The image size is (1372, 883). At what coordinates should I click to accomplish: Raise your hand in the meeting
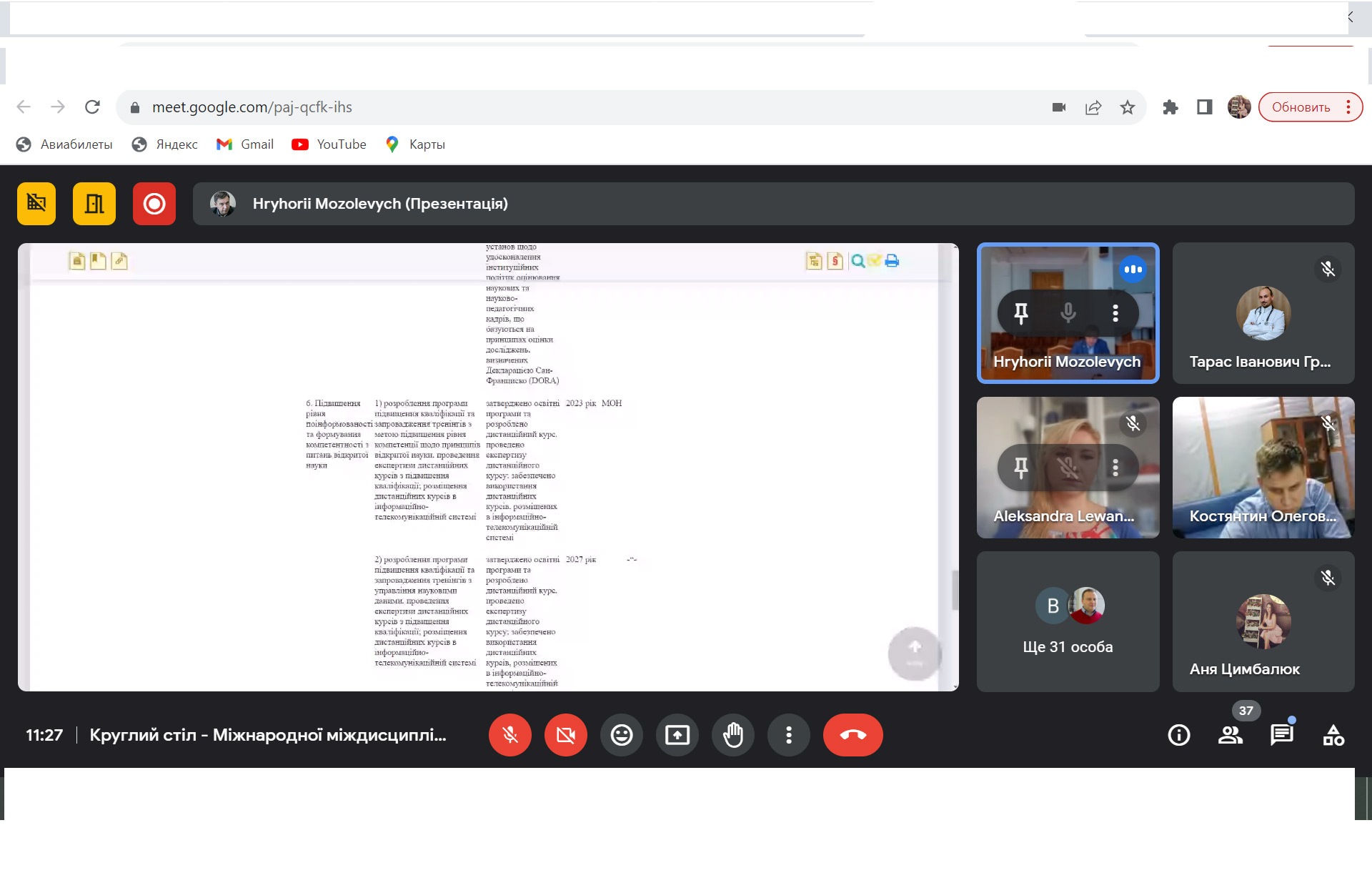[732, 735]
